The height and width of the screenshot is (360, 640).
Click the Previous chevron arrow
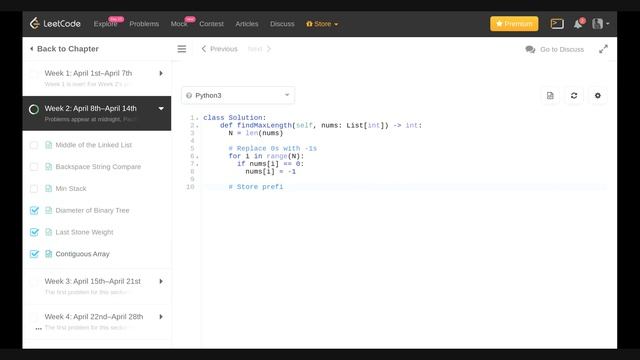tap(204, 49)
